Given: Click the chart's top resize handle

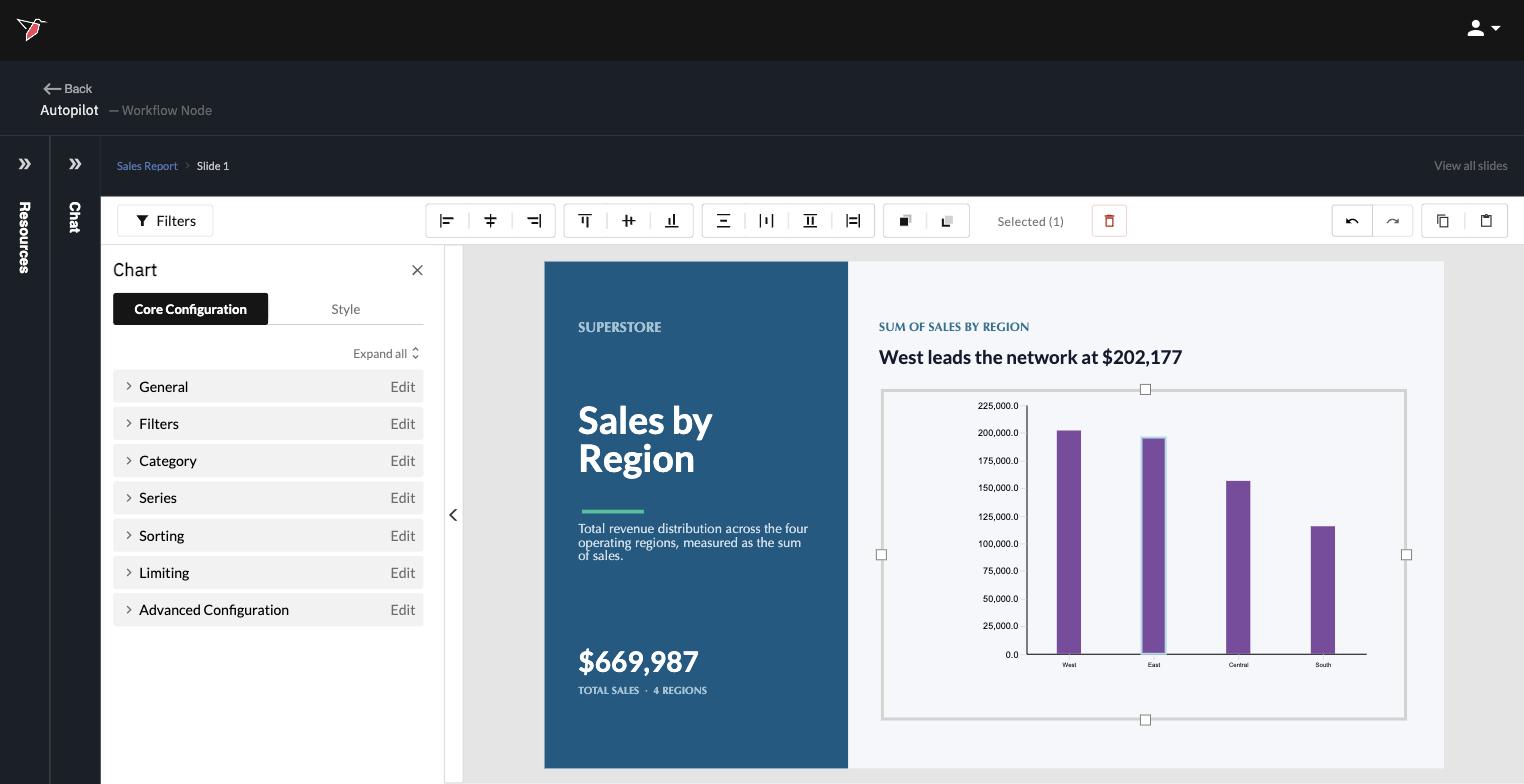Looking at the screenshot, I should [x=1145, y=389].
